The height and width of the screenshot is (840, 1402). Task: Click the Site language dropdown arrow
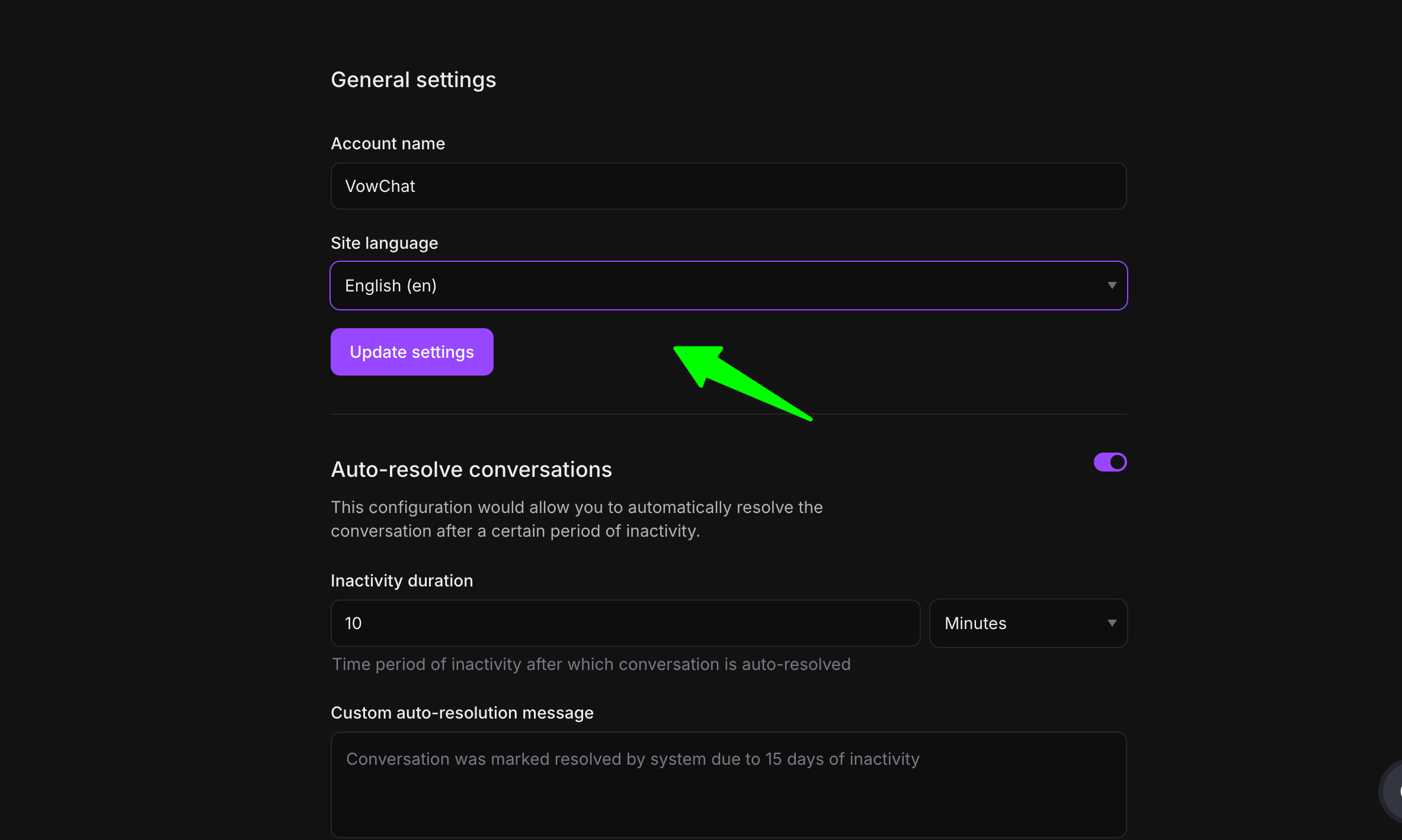click(1112, 286)
